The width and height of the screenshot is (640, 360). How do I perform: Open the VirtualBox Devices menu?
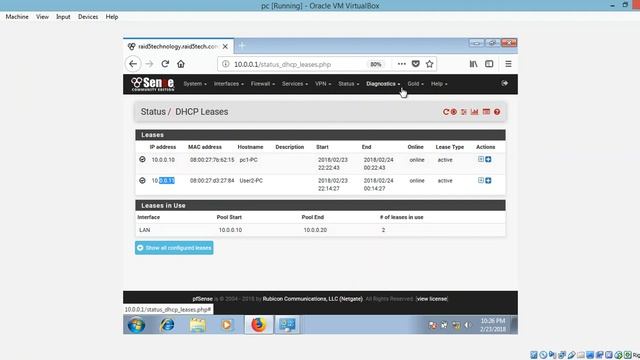tap(88, 17)
